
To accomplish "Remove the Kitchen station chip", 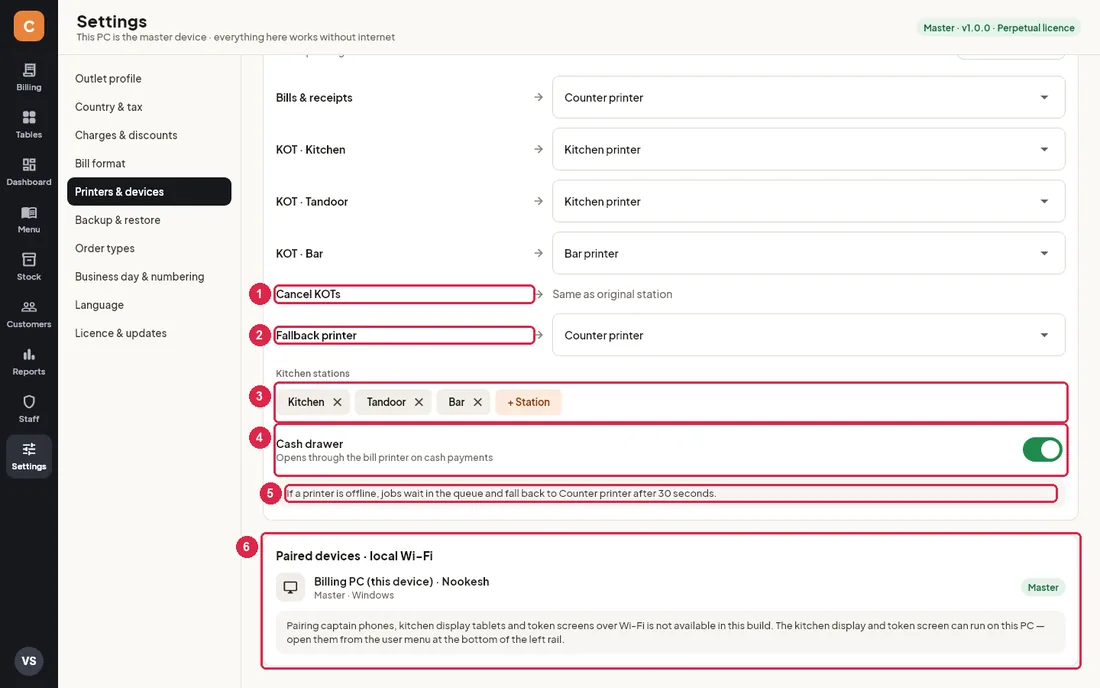I will (337, 402).
